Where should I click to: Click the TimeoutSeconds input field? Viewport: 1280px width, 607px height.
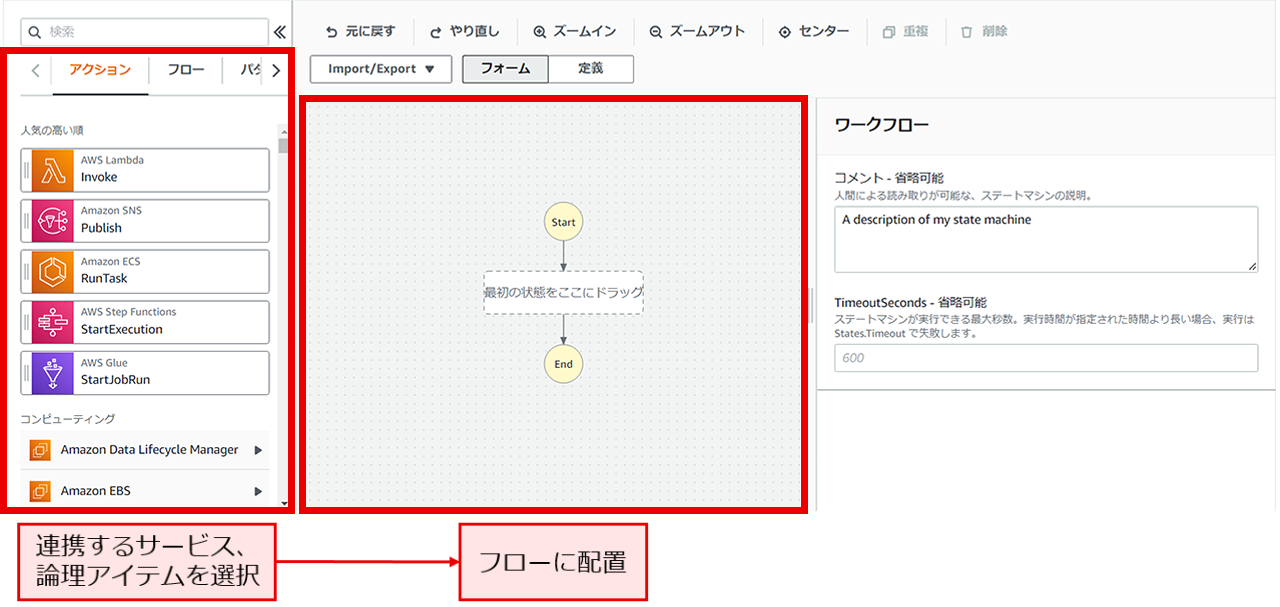[x=1045, y=358]
